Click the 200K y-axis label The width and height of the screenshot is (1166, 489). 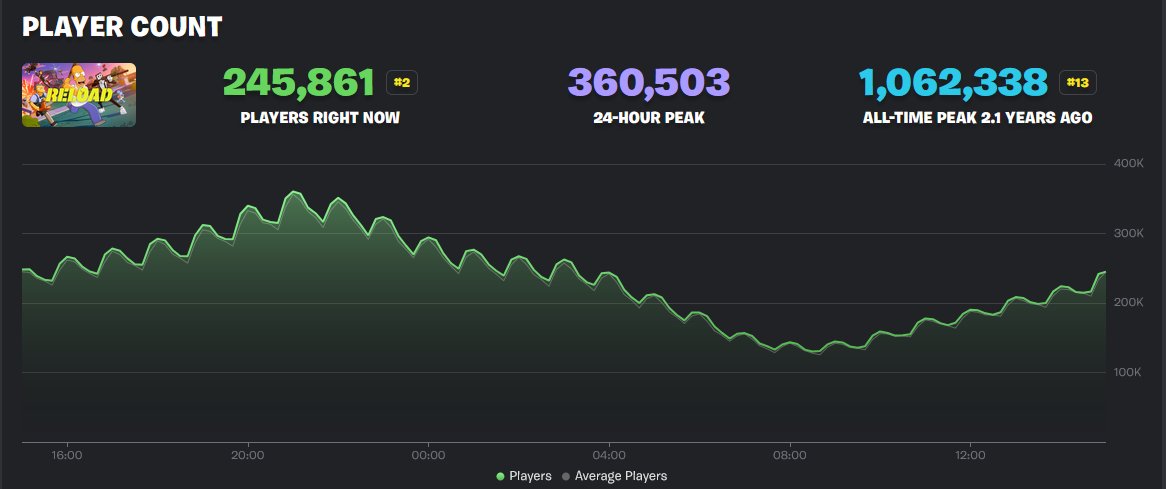1127,302
